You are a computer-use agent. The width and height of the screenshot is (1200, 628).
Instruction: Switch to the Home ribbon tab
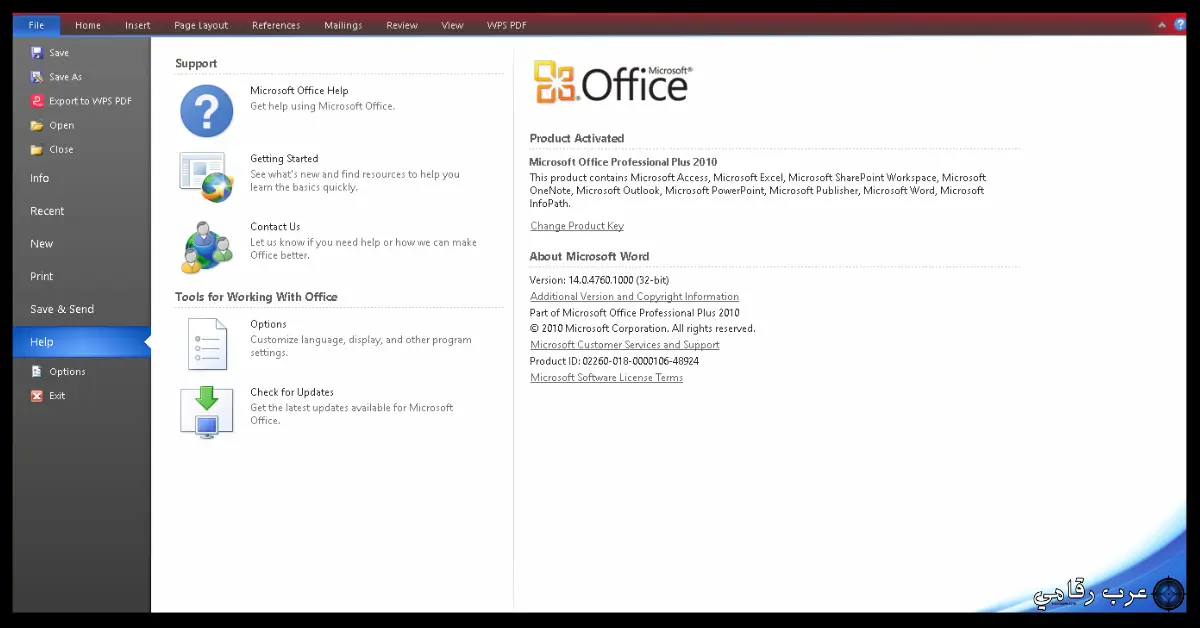click(88, 25)
